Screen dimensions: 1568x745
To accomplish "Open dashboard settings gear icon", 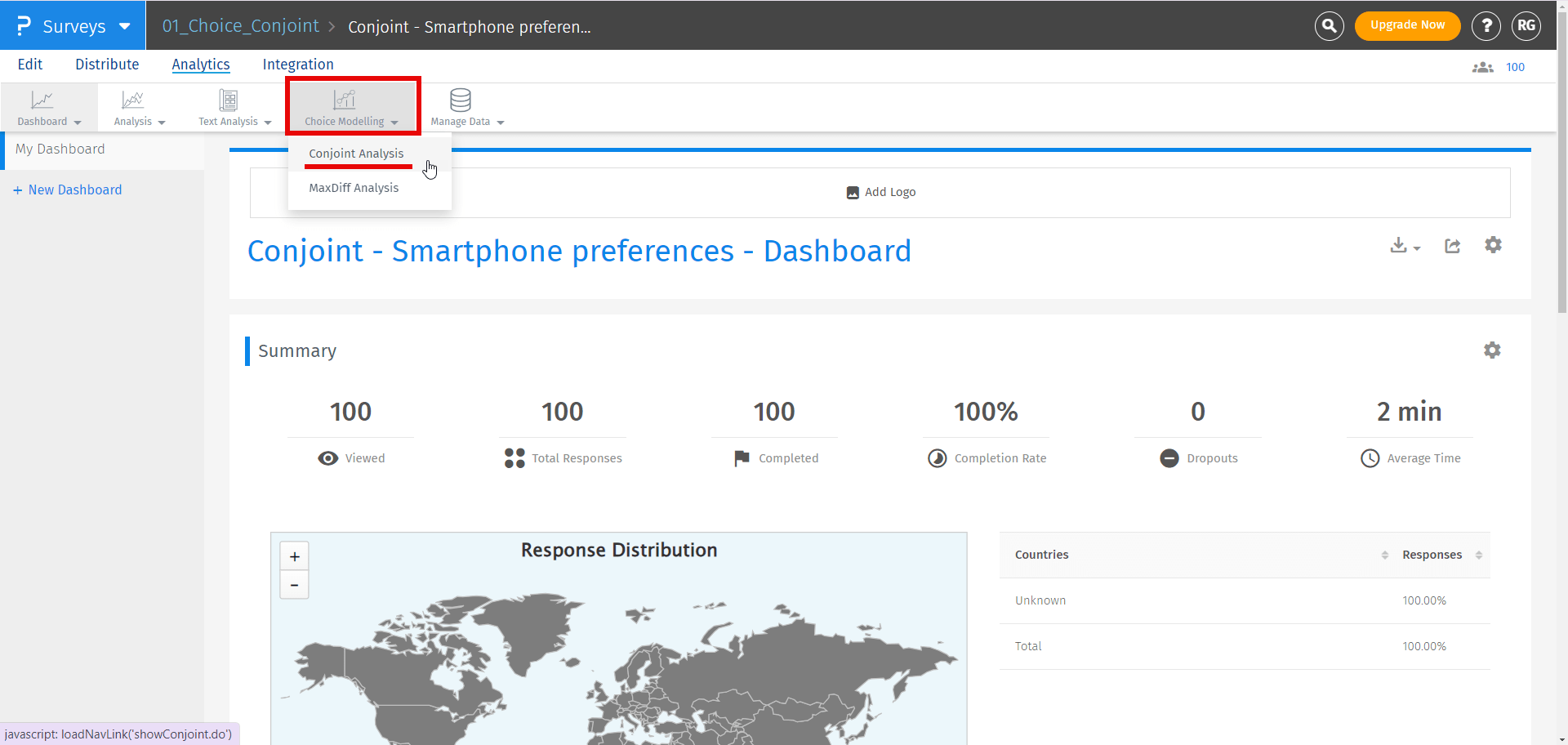I will coord(1493,245).
